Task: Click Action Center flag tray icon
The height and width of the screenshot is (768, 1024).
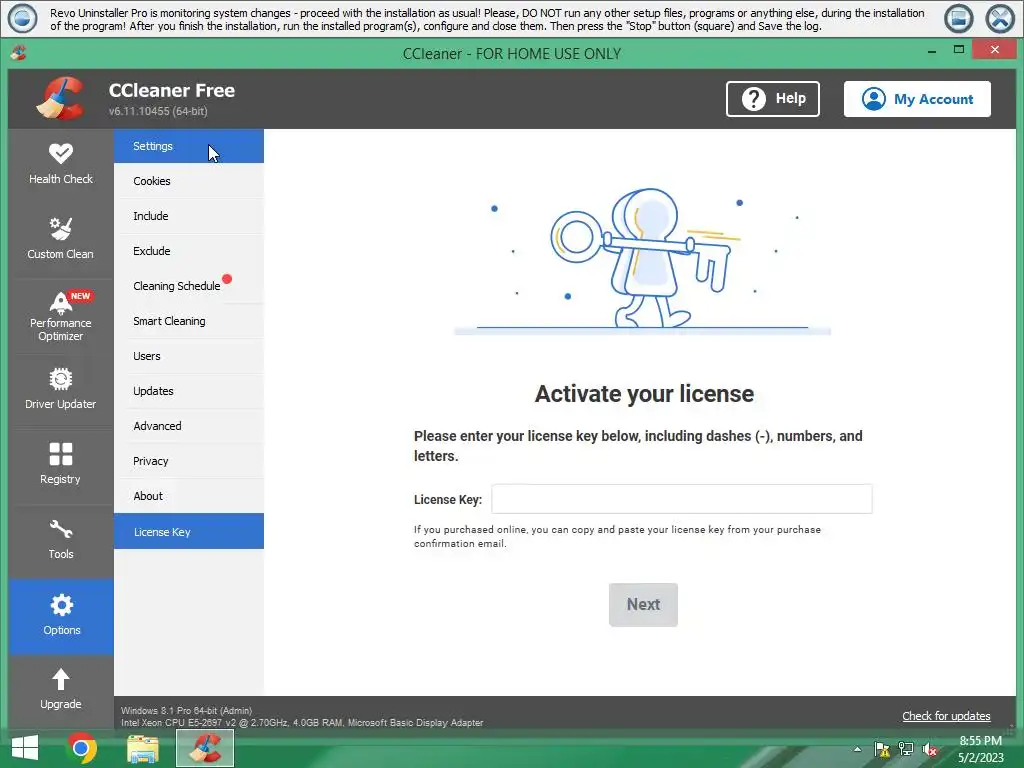Action: coord(882,749)
